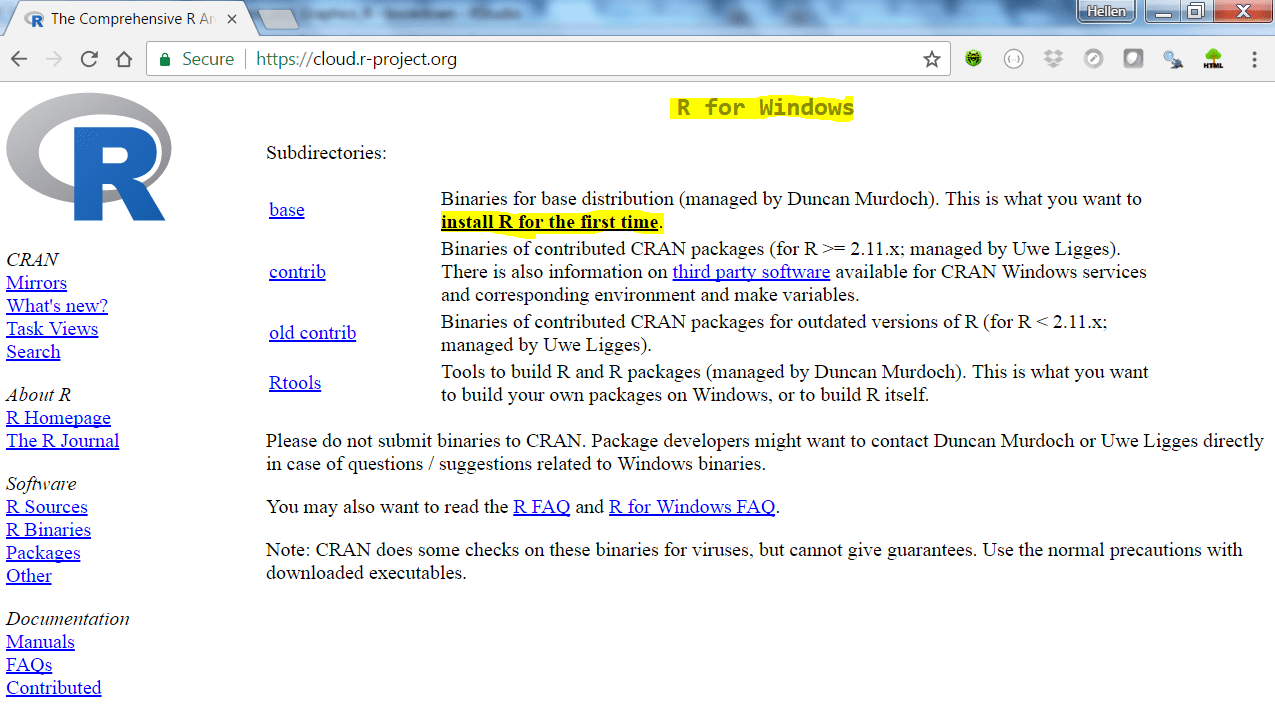Minimize the Chrome window
The width and height of the screenshot is (1275, 725).
coord(1162,11)
